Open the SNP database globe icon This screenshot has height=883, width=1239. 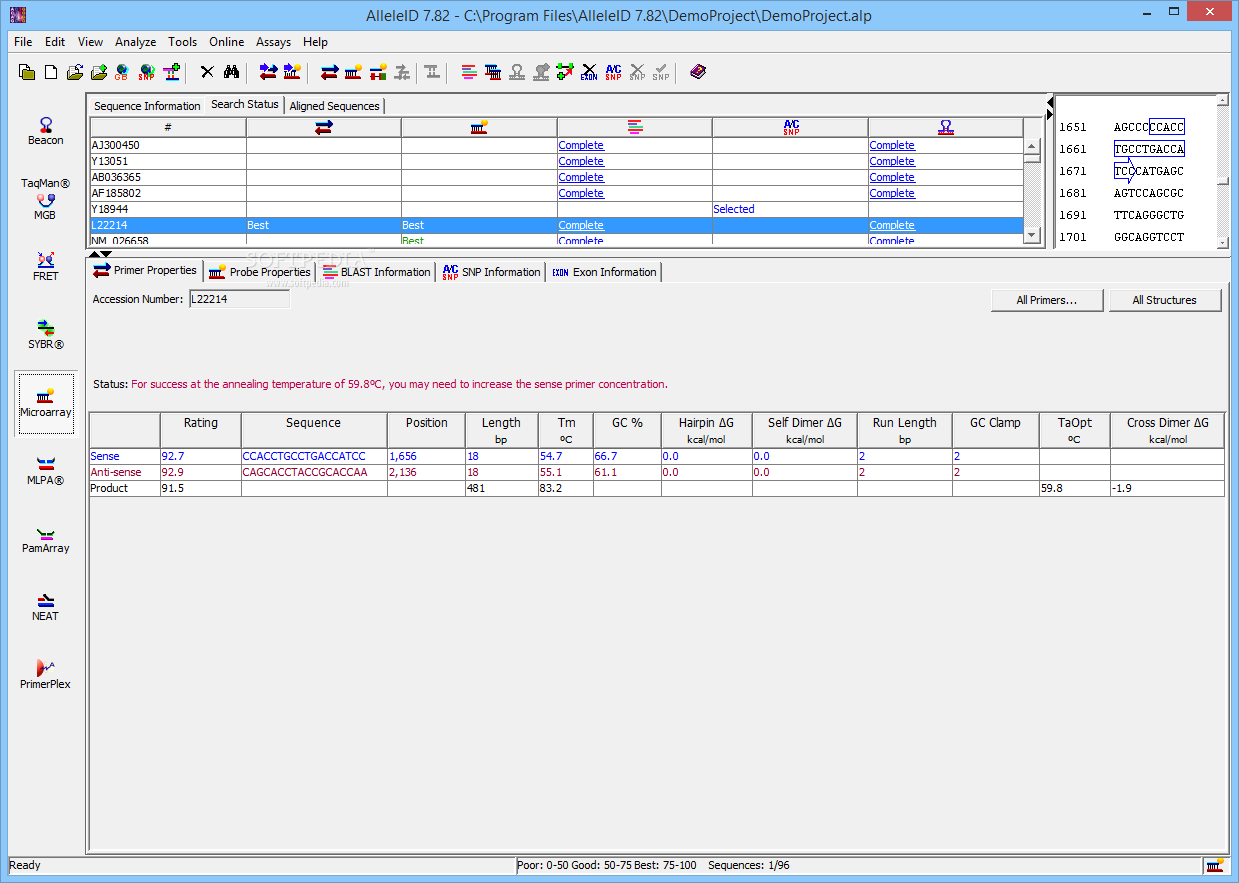pyautogui.click(x=146, y=72)
